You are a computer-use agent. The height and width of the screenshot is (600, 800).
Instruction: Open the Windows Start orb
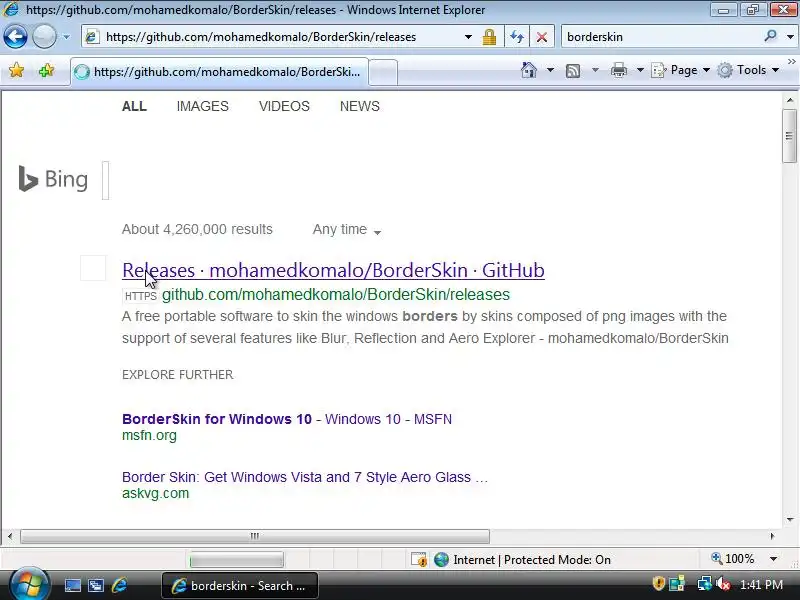coord(29,584)
